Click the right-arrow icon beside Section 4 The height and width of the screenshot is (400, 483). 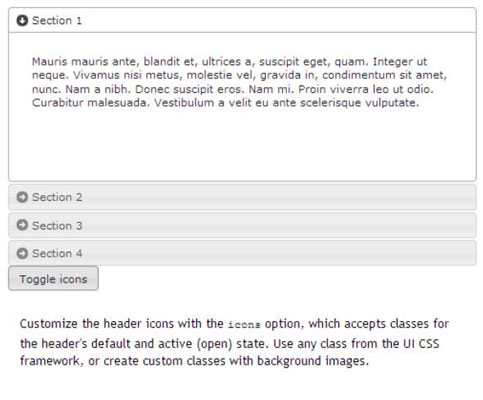[x=22, y=253]
